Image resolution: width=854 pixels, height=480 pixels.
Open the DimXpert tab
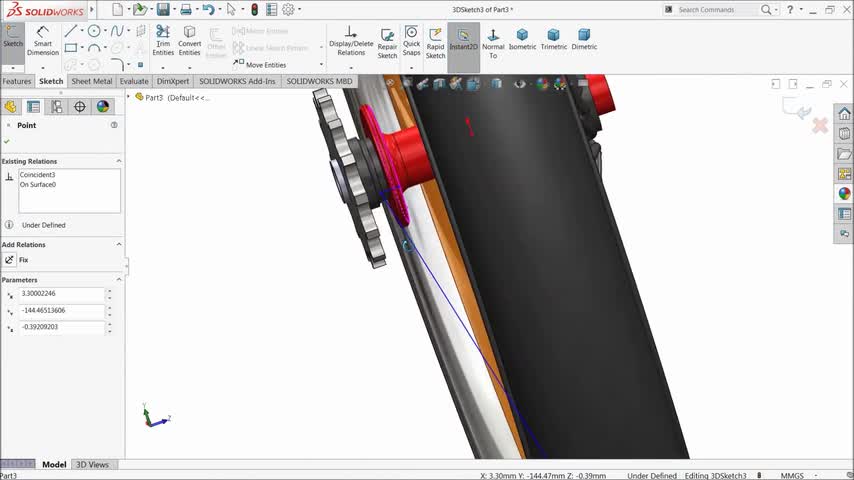pos(173,81)
